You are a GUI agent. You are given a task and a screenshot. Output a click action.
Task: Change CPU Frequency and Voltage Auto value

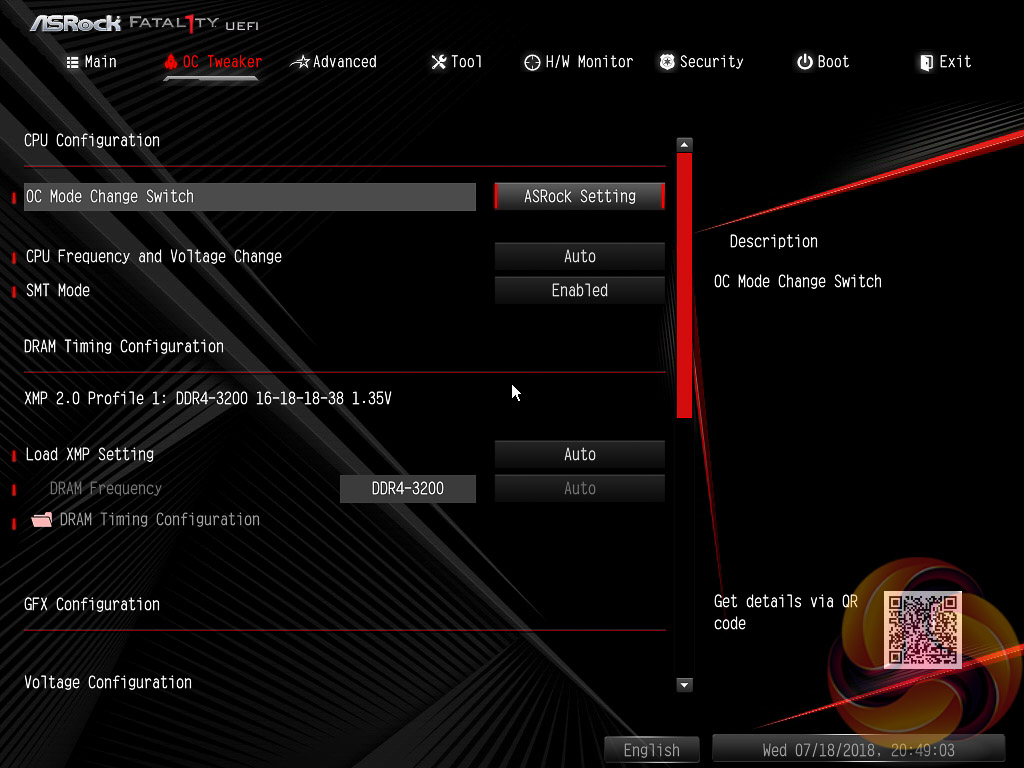[580, 257]
